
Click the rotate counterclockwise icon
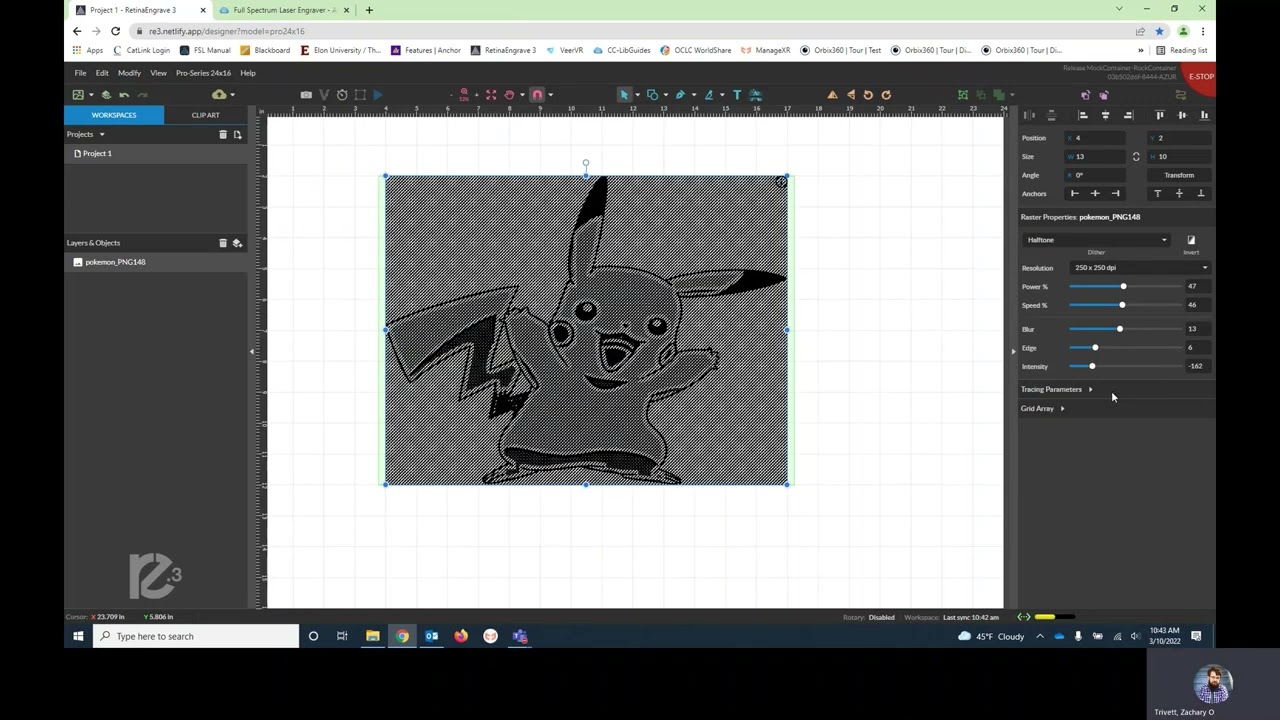point(868,95)
